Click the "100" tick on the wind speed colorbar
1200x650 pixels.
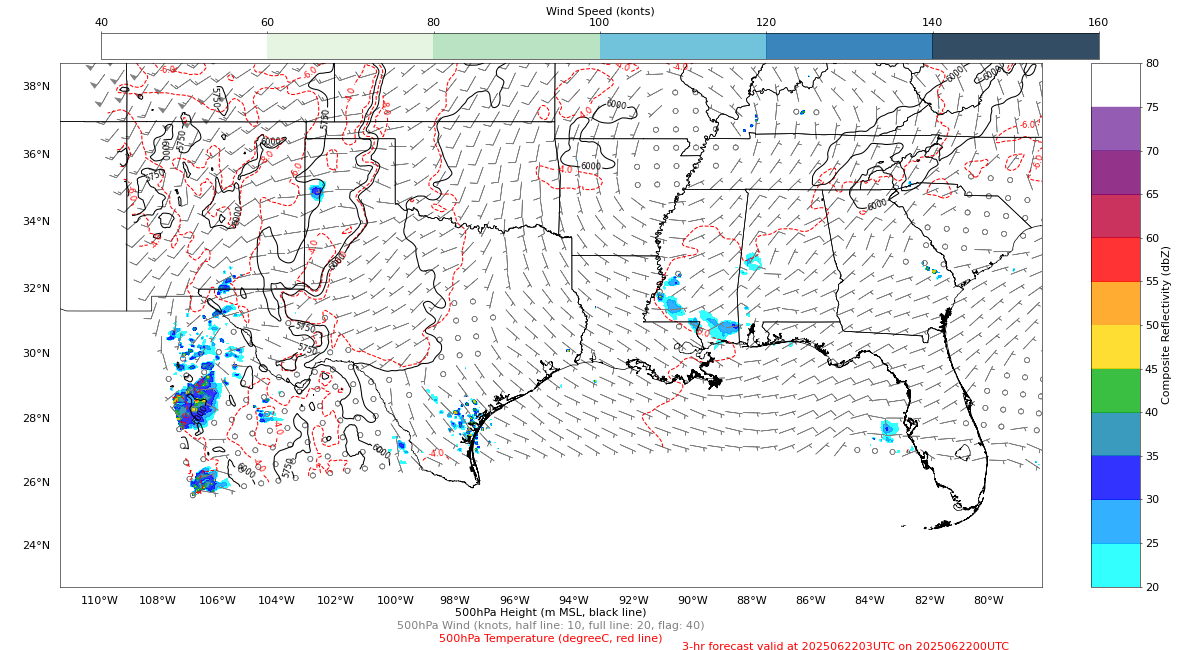pos(600,23)
